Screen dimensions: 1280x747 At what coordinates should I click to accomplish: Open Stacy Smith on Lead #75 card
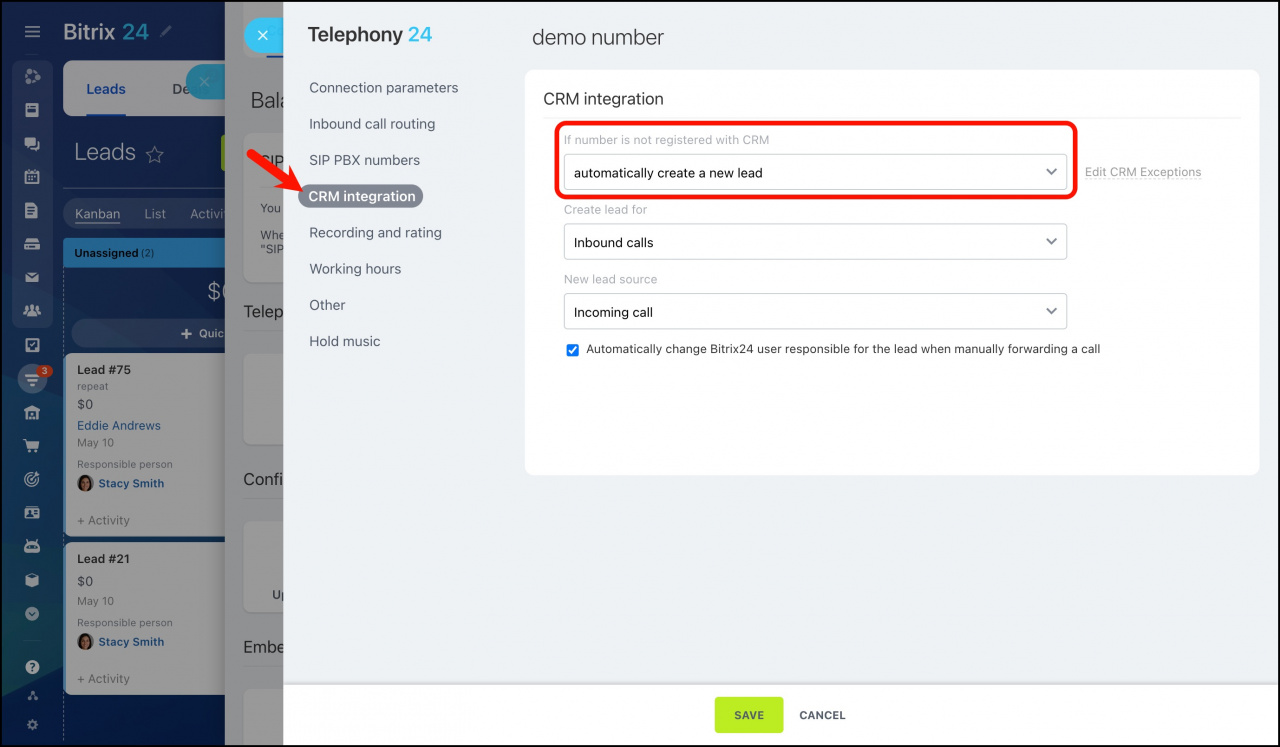(x=131, y=483)
